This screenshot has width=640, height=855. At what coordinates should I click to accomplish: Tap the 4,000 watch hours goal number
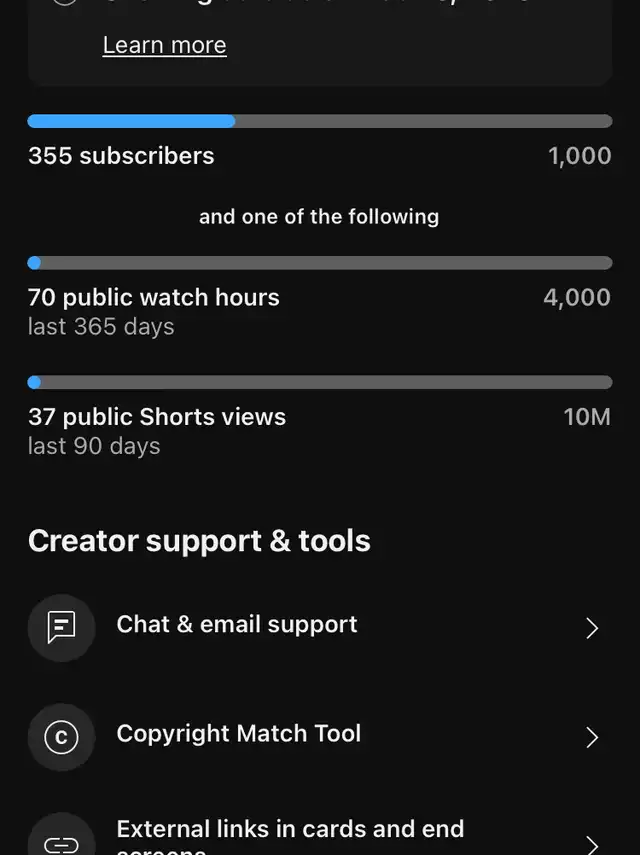tap(577, 298)
